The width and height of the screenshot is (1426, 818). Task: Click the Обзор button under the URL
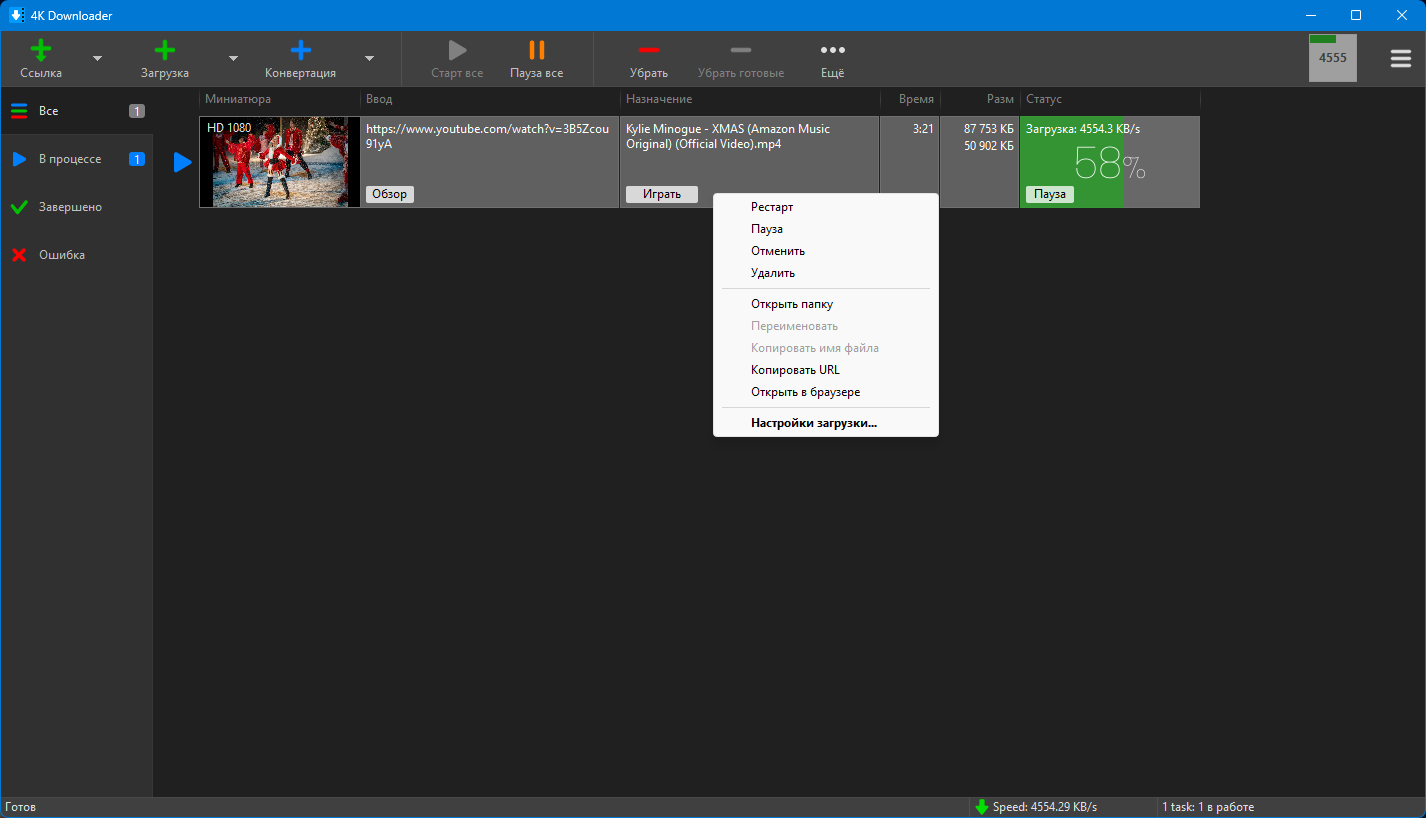pyautogui.click(x=389, y=194)
